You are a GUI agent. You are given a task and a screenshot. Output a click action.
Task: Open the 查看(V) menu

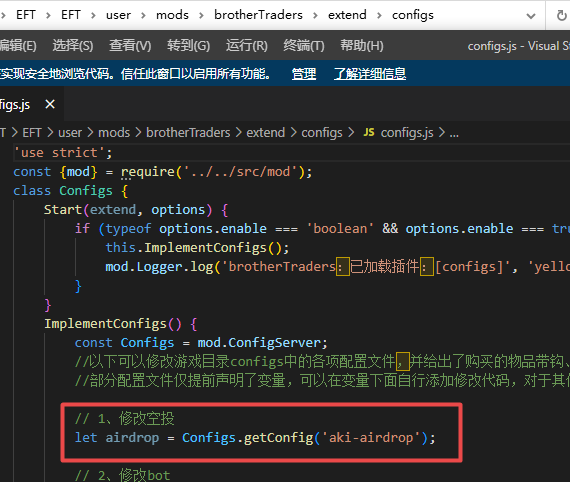tap(130, 46)
